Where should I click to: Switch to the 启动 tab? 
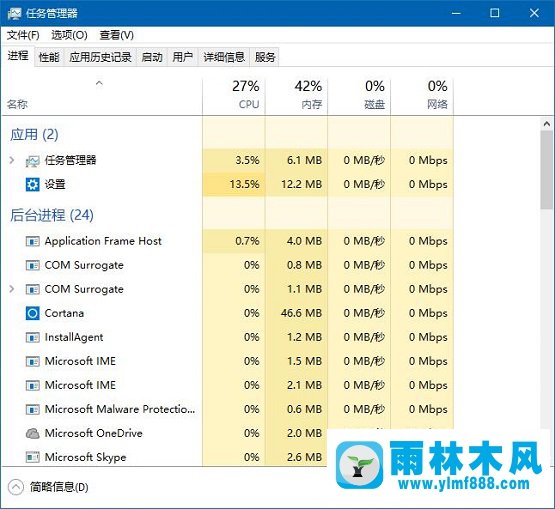point(152,57)
